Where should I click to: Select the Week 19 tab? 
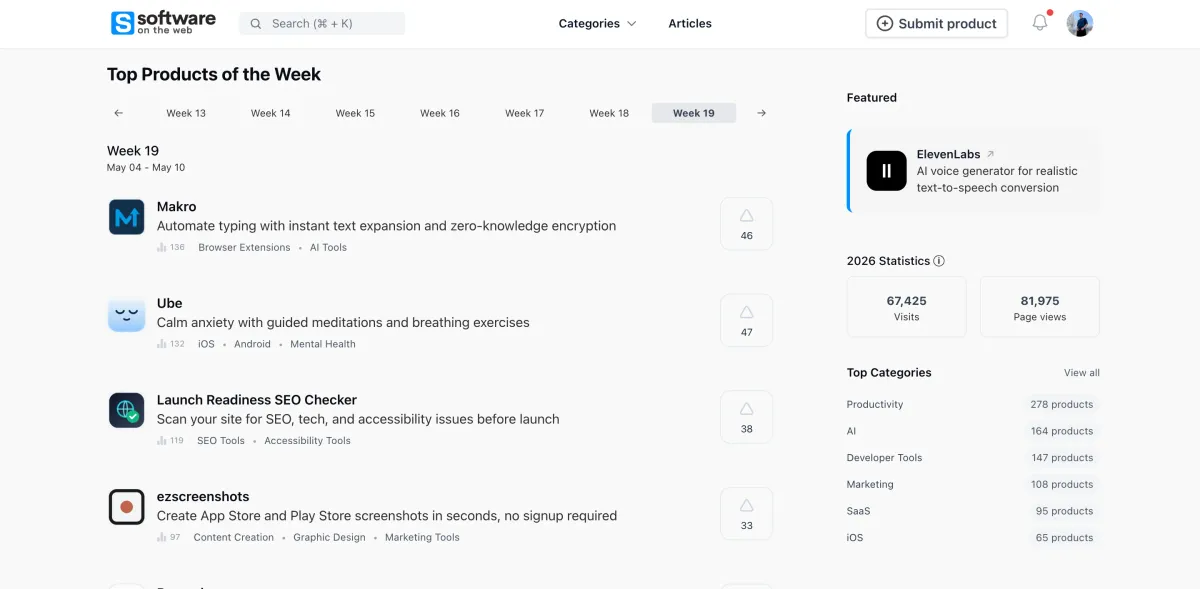694,113
